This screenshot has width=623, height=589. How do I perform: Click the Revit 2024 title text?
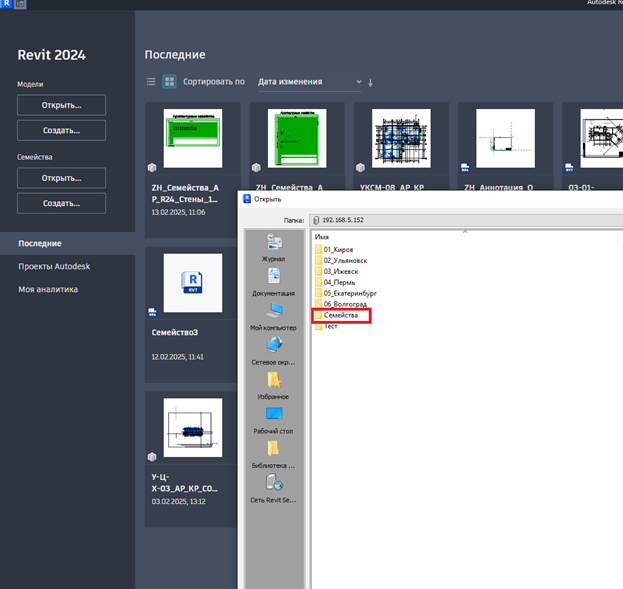point(52,55)
